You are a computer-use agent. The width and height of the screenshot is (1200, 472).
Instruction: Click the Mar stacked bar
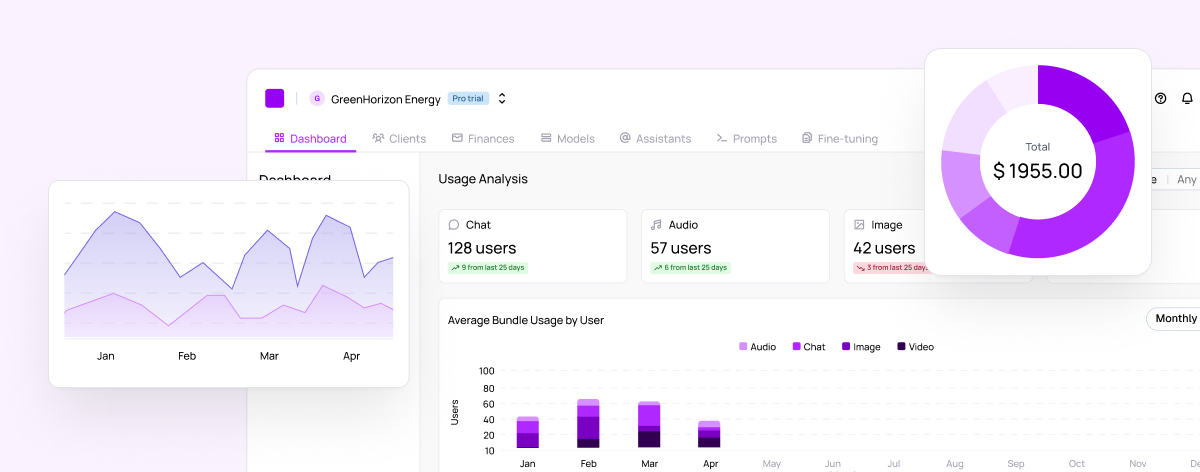[649, 425]
